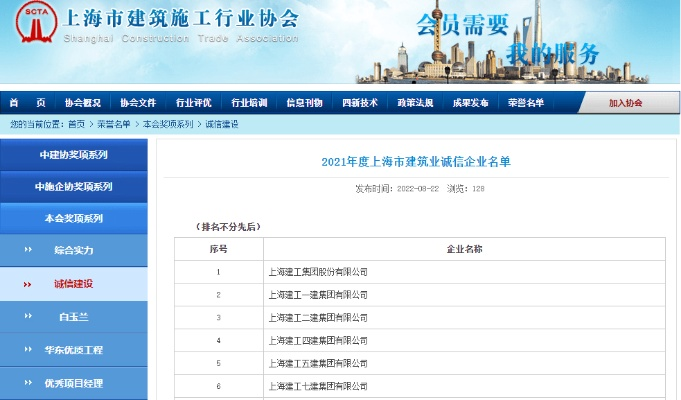Click the SCTA association logo

(36, 22)
